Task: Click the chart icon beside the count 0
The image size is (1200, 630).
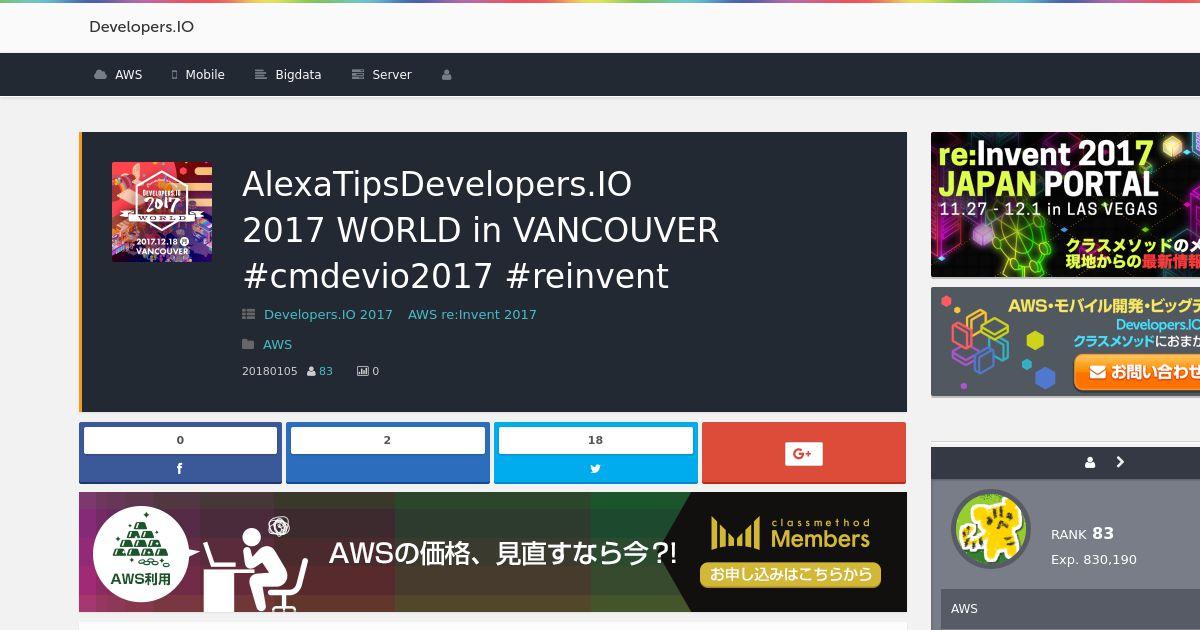Action: [363, 371]
